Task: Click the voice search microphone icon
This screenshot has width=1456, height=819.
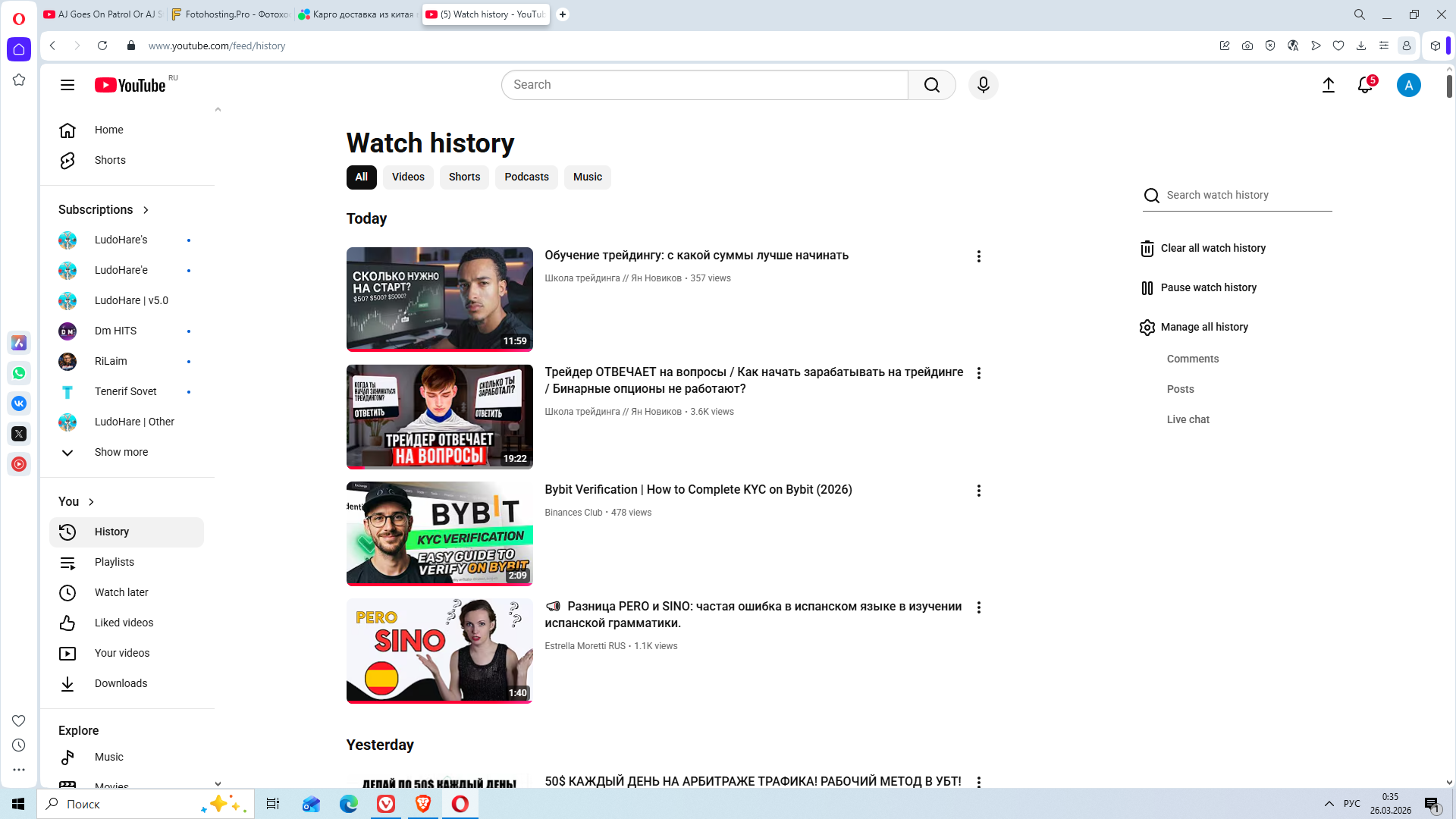Action: (x=983, y=85)
